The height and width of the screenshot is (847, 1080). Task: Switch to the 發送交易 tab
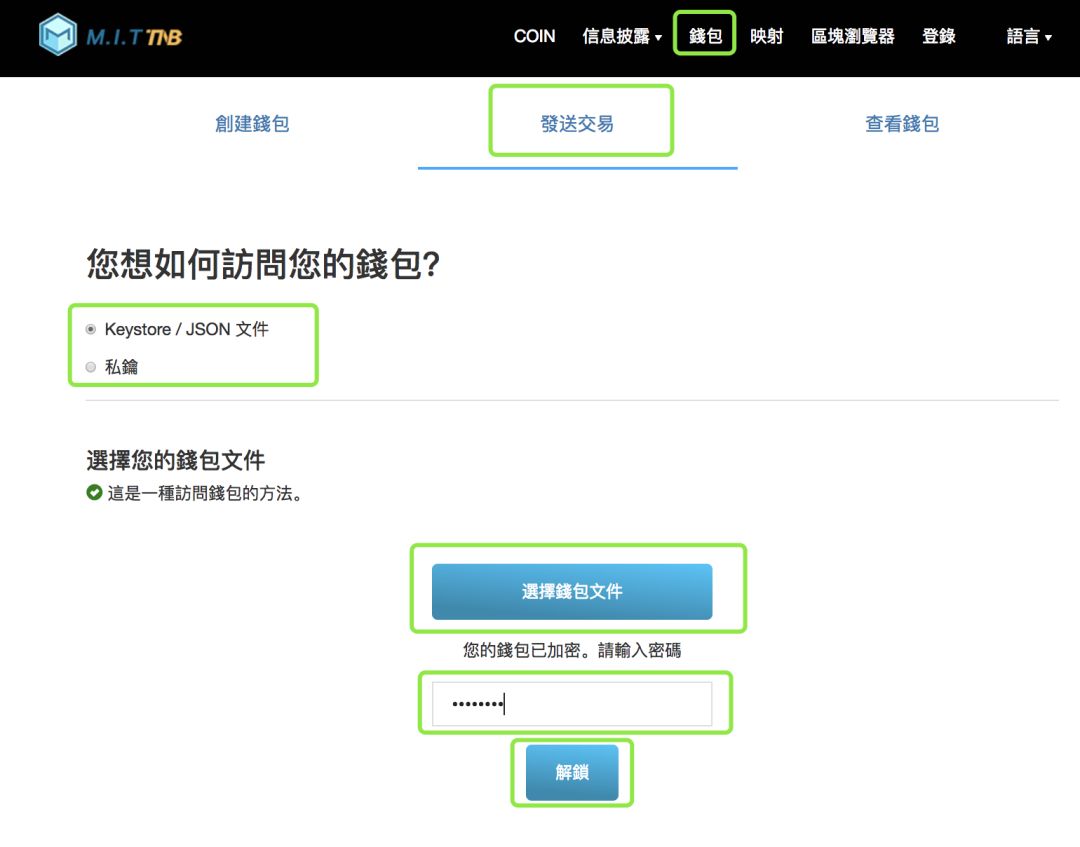(x=581, y=122)
